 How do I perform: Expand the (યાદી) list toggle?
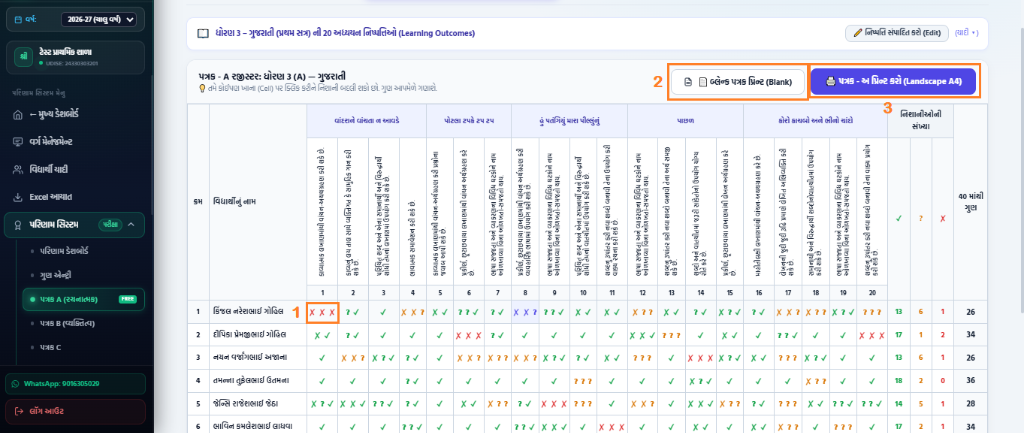pos(967,33)
